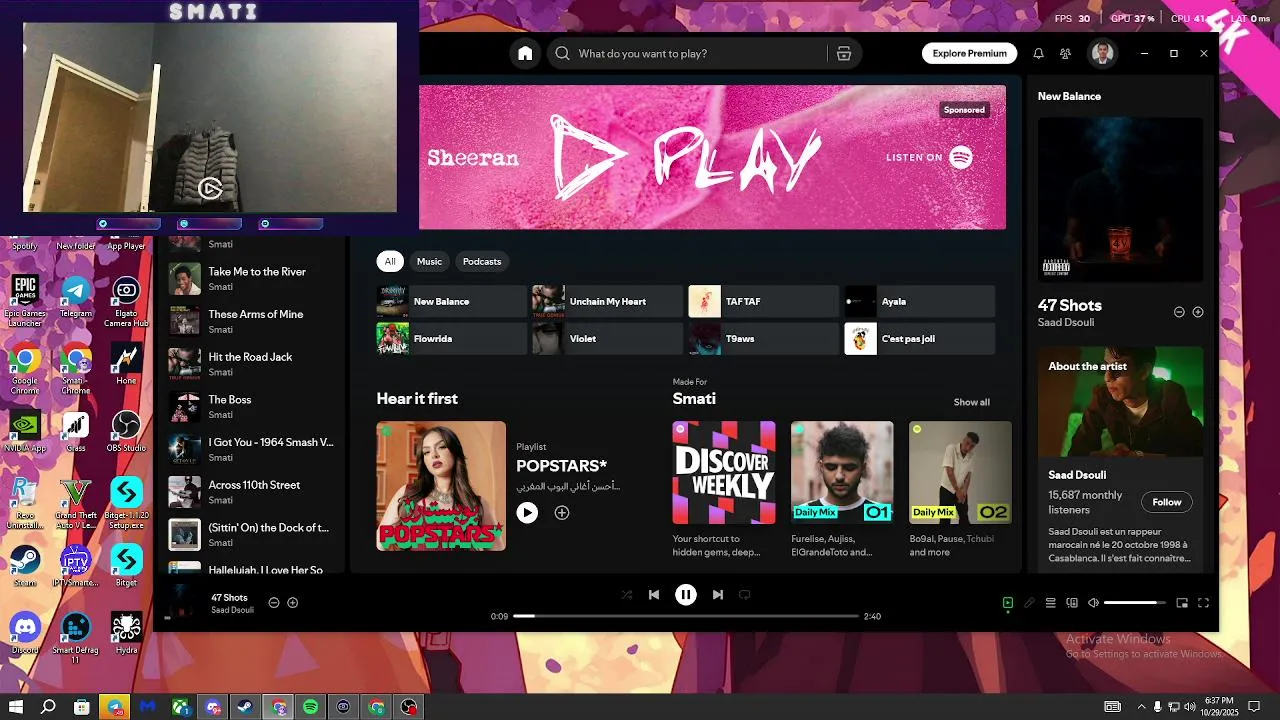This screenshot has width=1280, height=720.
Task: Follow Saad Dsouli
Action: pyautogui.click(x=1166, y=502)
